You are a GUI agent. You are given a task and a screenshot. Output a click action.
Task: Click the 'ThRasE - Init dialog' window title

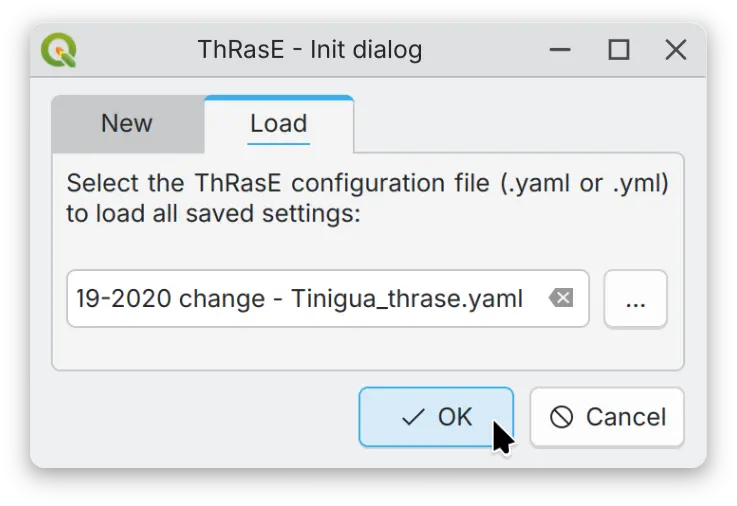310,49
